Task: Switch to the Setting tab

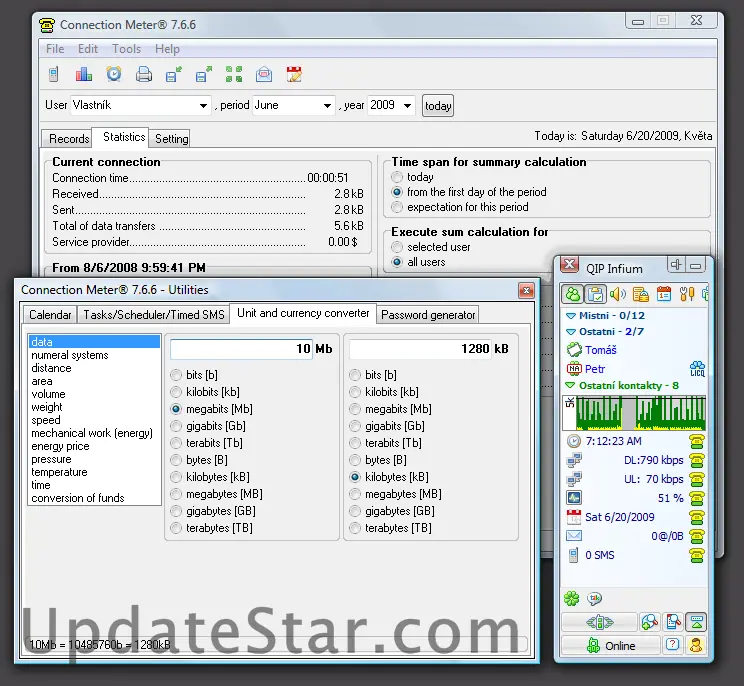Action: pyautogui.click(x=170, y=139)
